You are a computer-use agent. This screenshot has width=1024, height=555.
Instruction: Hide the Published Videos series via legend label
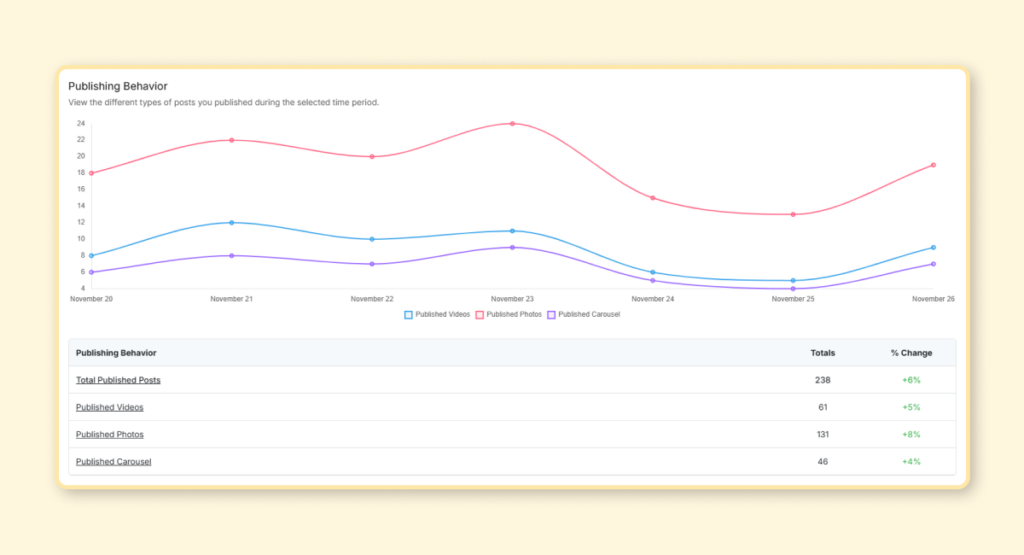pyautogui.click(x=442, y=314)
